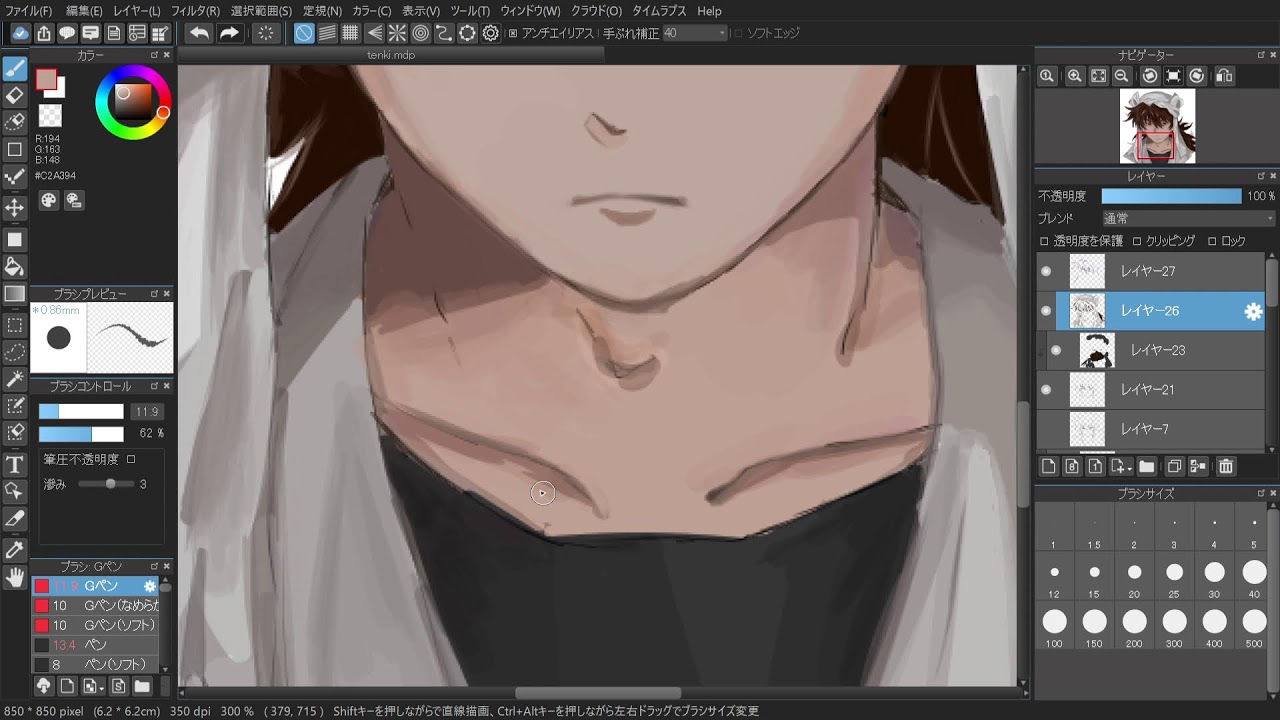This screenshot has height=720, width=1280.
Task: Delete layer with trash icon
Action: pos(1226,466)
